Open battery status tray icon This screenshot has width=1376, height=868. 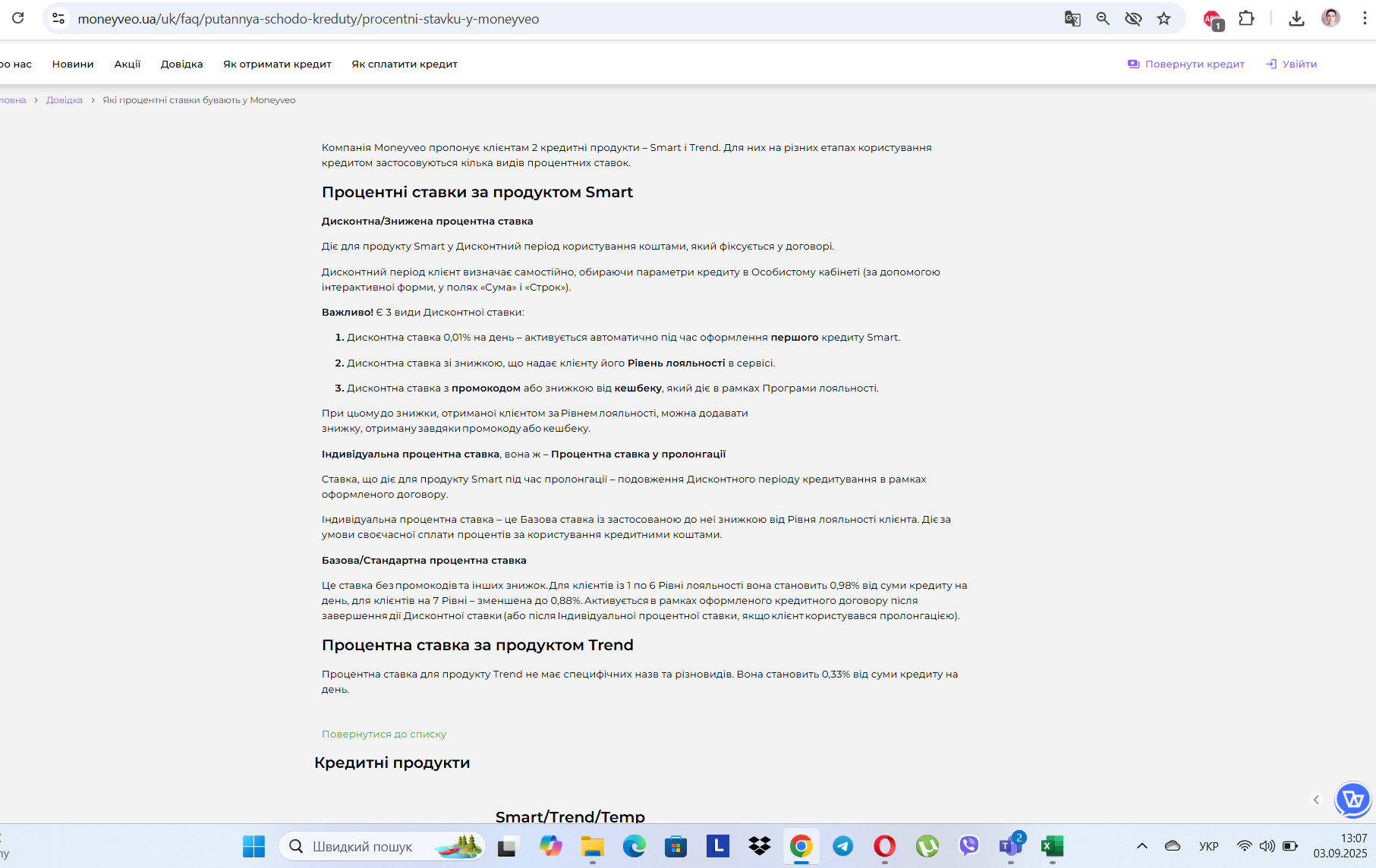(x=1290, y=846)
